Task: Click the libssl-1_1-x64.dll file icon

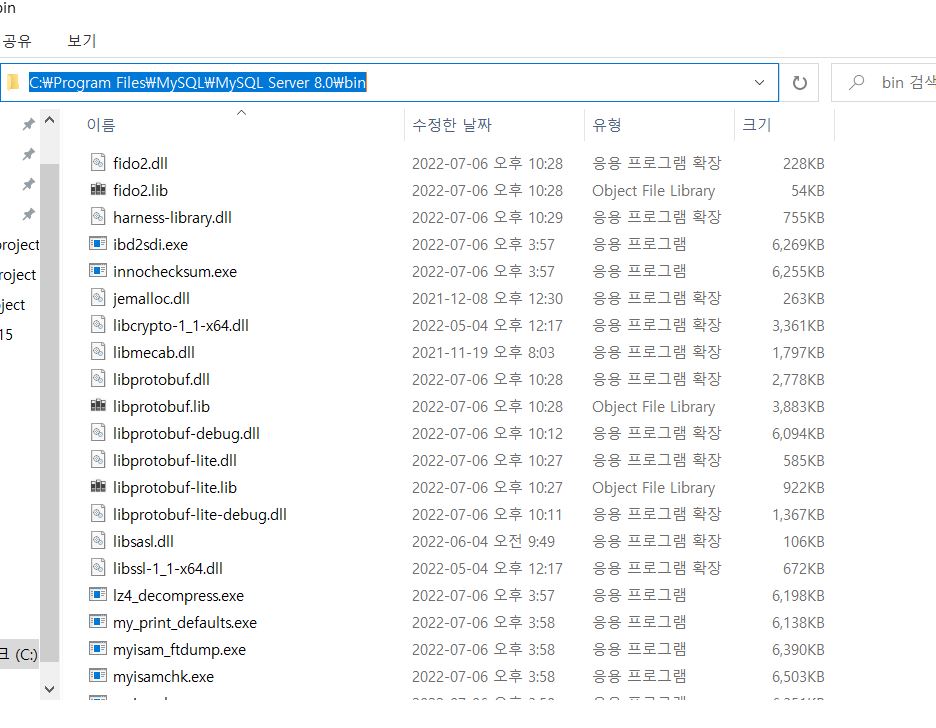Action: click(x=98, y=567)
